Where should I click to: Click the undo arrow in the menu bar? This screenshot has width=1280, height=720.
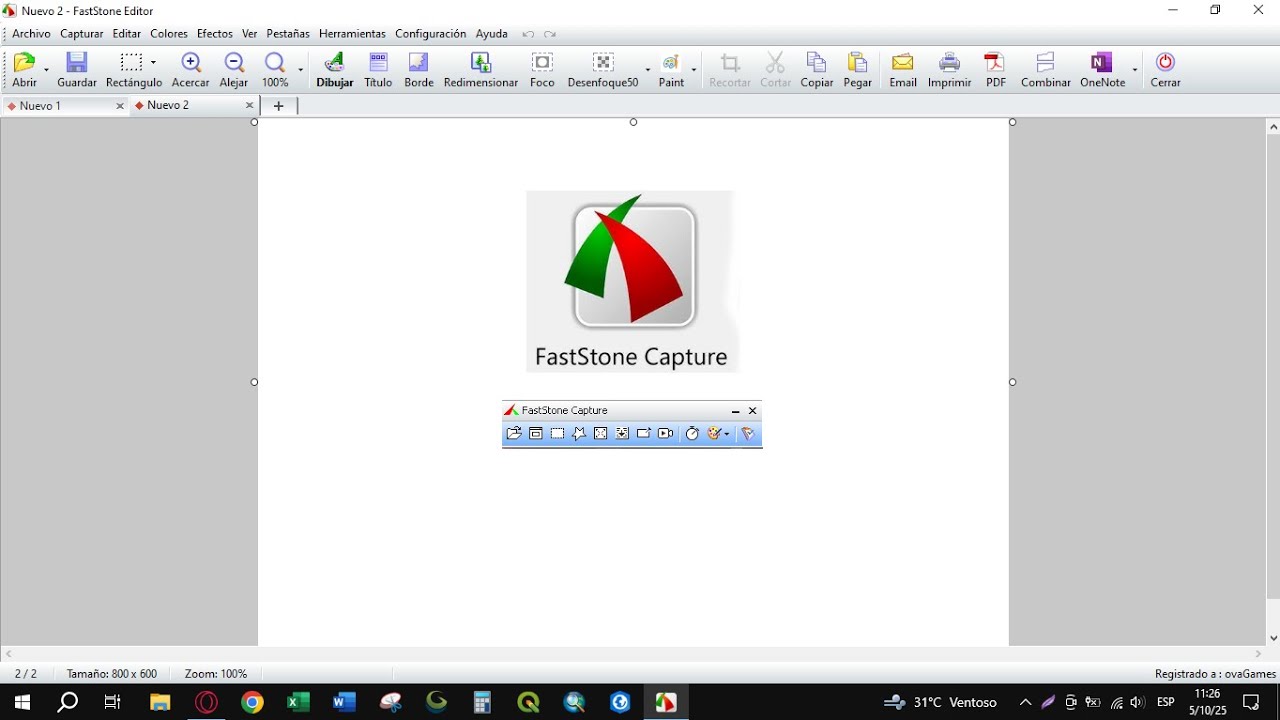(528, 34)
